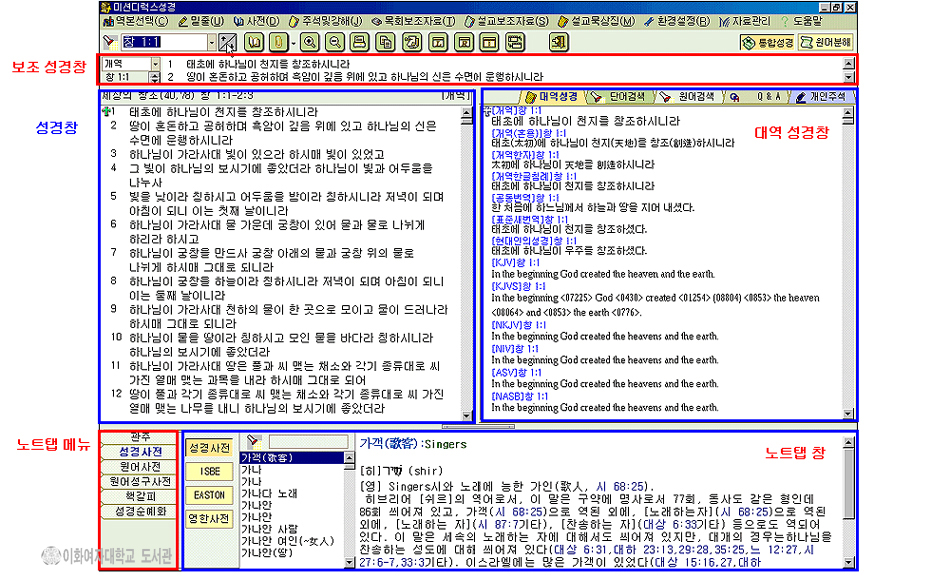Click the exit door toolbar icon
The image size is (950, 580).
[559, 42]
